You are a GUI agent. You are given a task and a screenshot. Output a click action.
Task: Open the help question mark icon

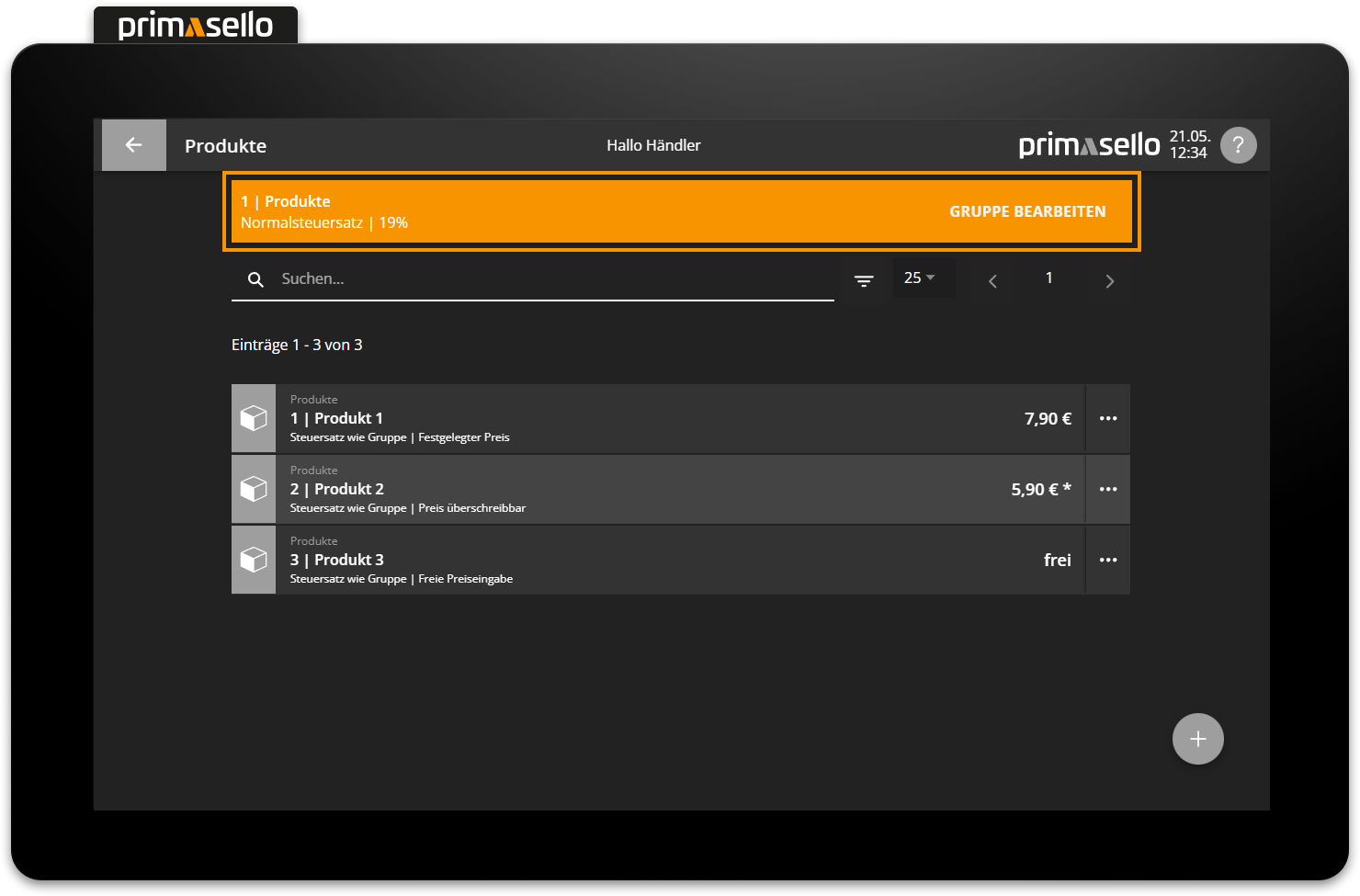(1238, 145)
